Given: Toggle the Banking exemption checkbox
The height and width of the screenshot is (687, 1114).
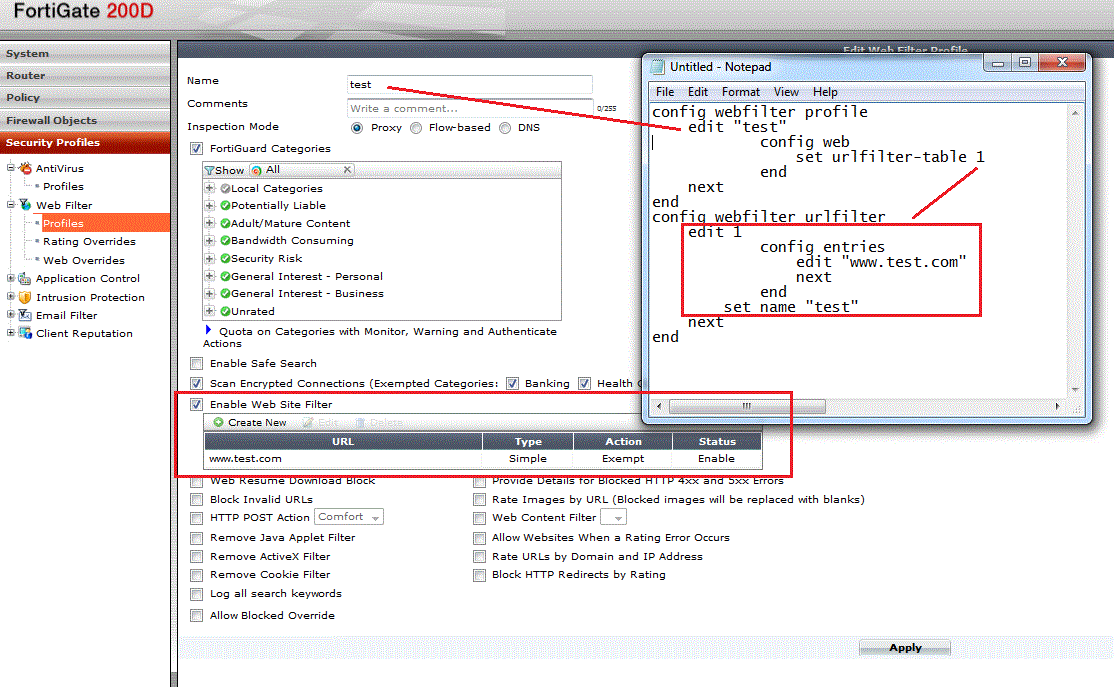Looking at the screenshot, I should coord(512,384).
